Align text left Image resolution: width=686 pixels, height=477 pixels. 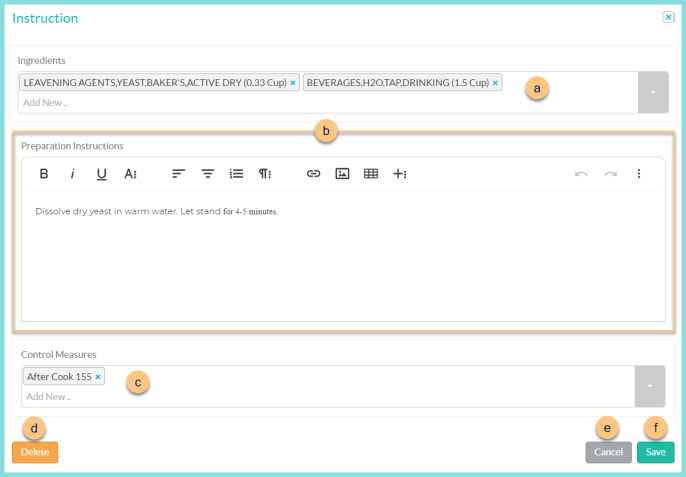178,174
